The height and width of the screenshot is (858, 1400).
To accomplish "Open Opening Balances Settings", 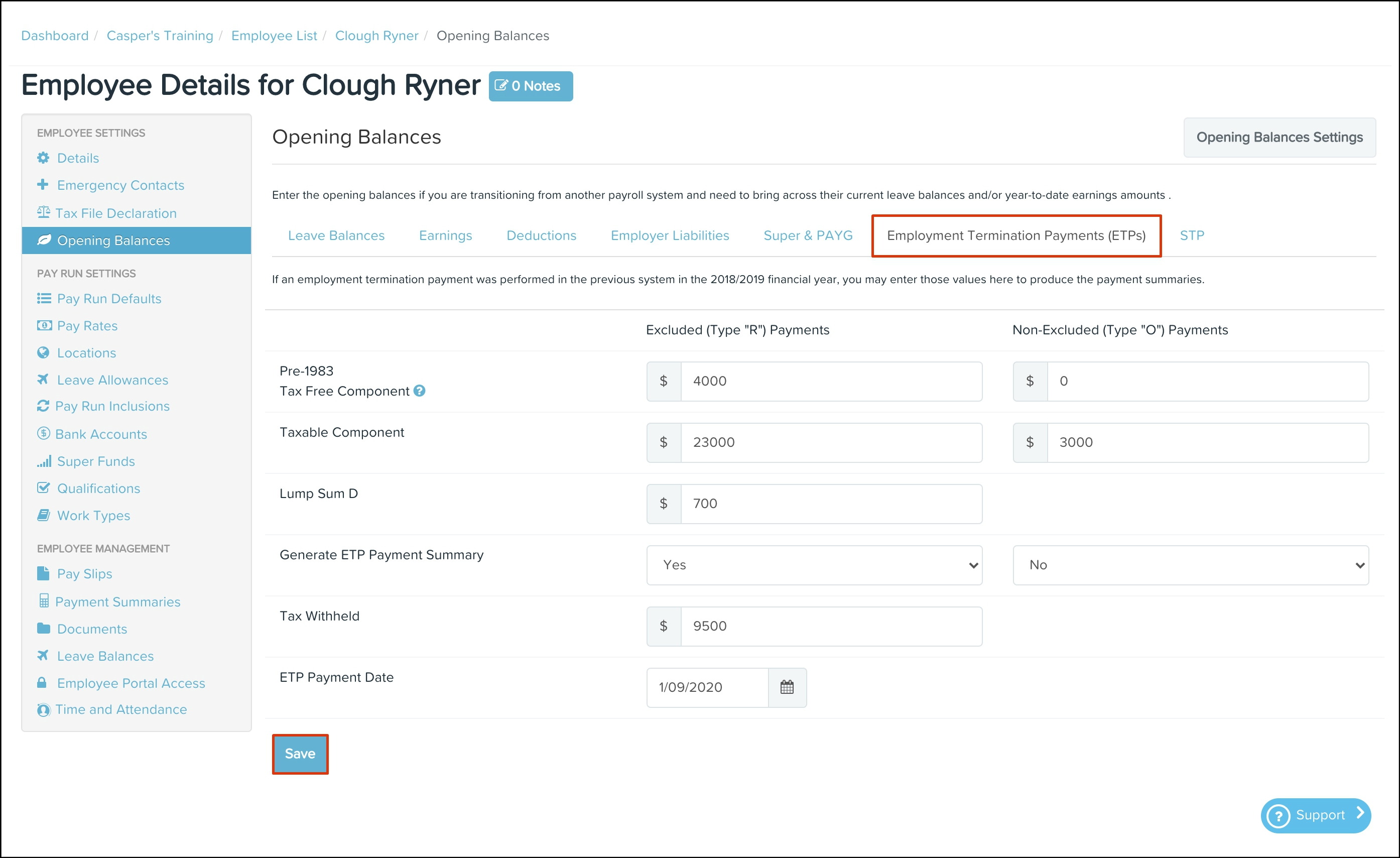I will pyautogui.click(x=1279, y=138).
